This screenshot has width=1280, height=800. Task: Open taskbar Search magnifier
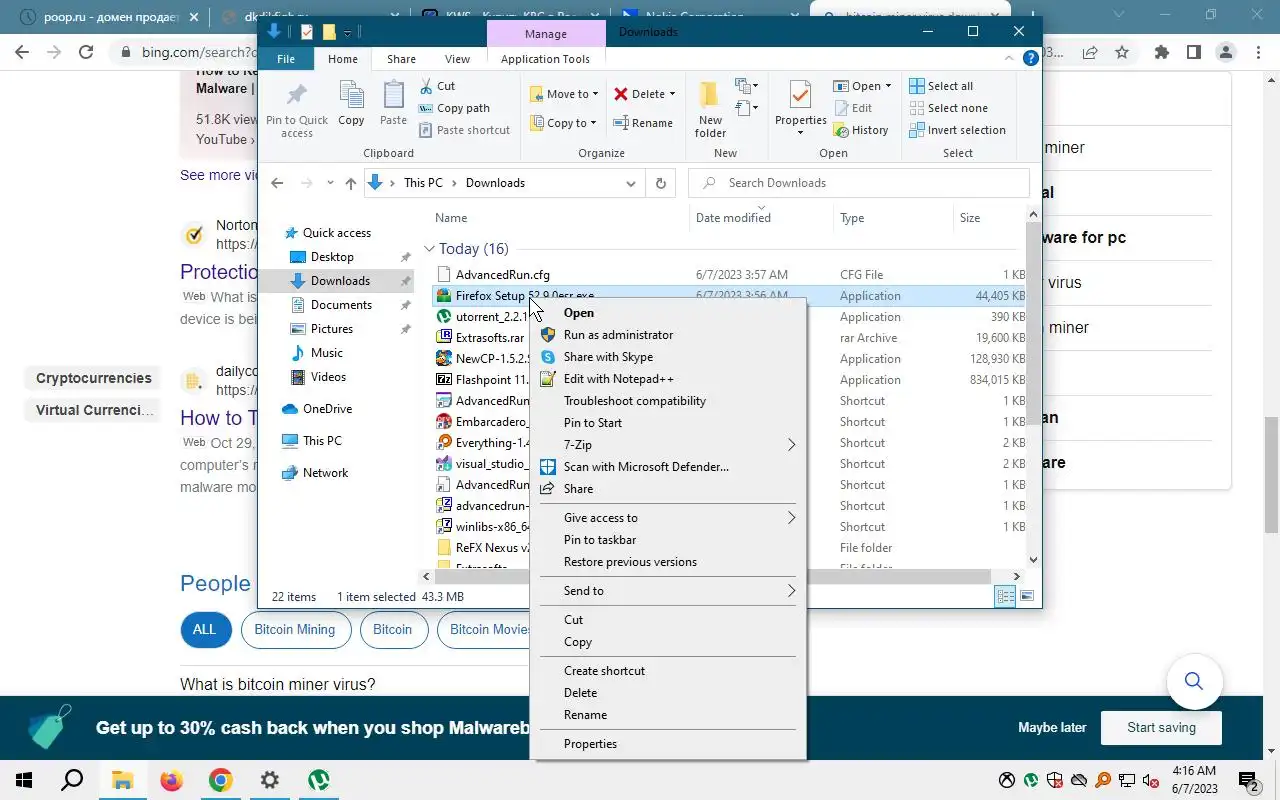coord(73,780)
